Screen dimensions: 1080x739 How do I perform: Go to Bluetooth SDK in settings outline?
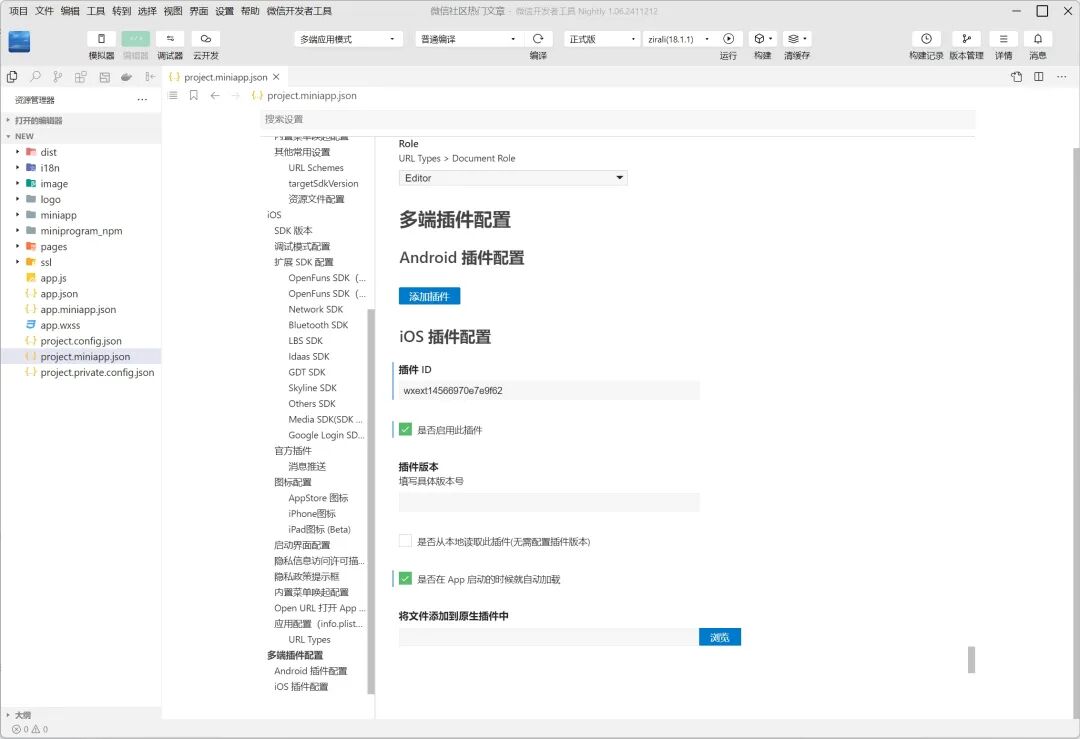(318, 325)
